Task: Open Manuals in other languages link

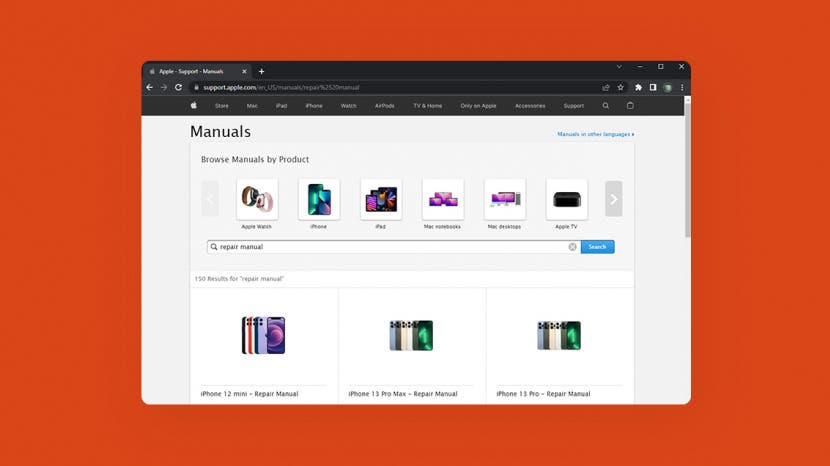Action: [x=596, y=135]
